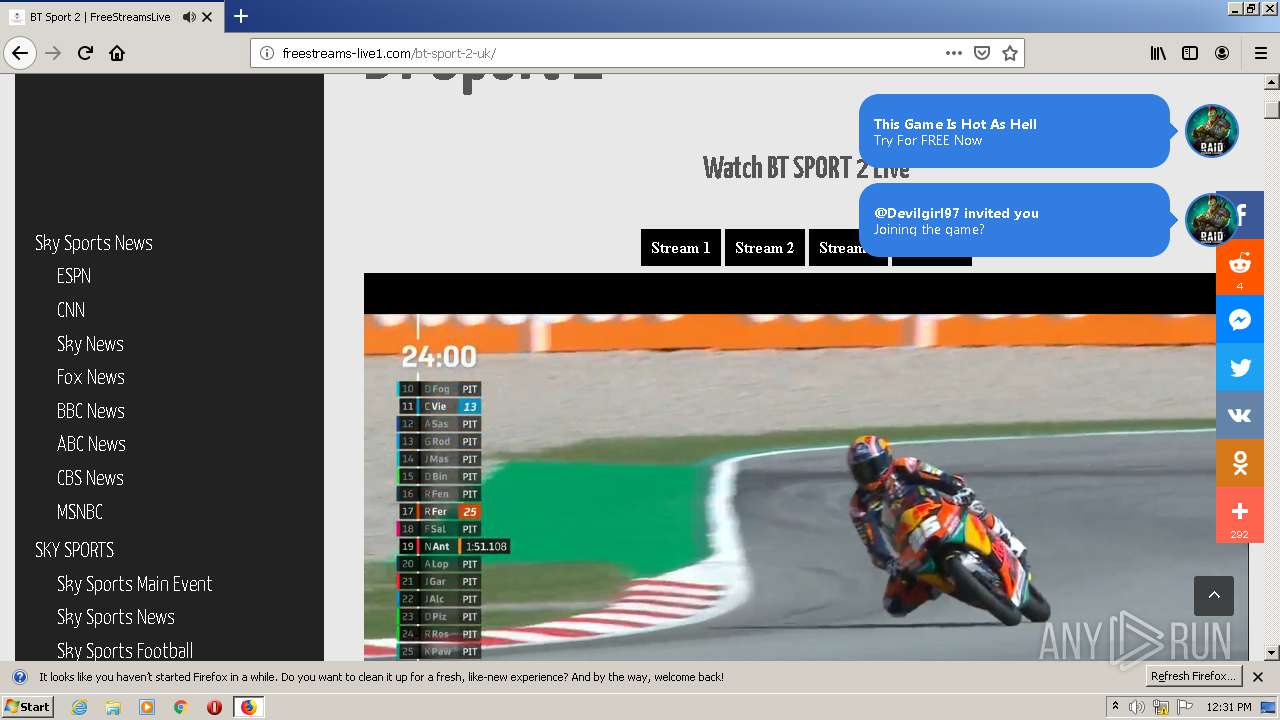Image resolution: width=1280 pixels, height=720 pixels.
Task: Click the RAID avatar on the top notification
Action: pyautogui.click(x=1212, y=131)
